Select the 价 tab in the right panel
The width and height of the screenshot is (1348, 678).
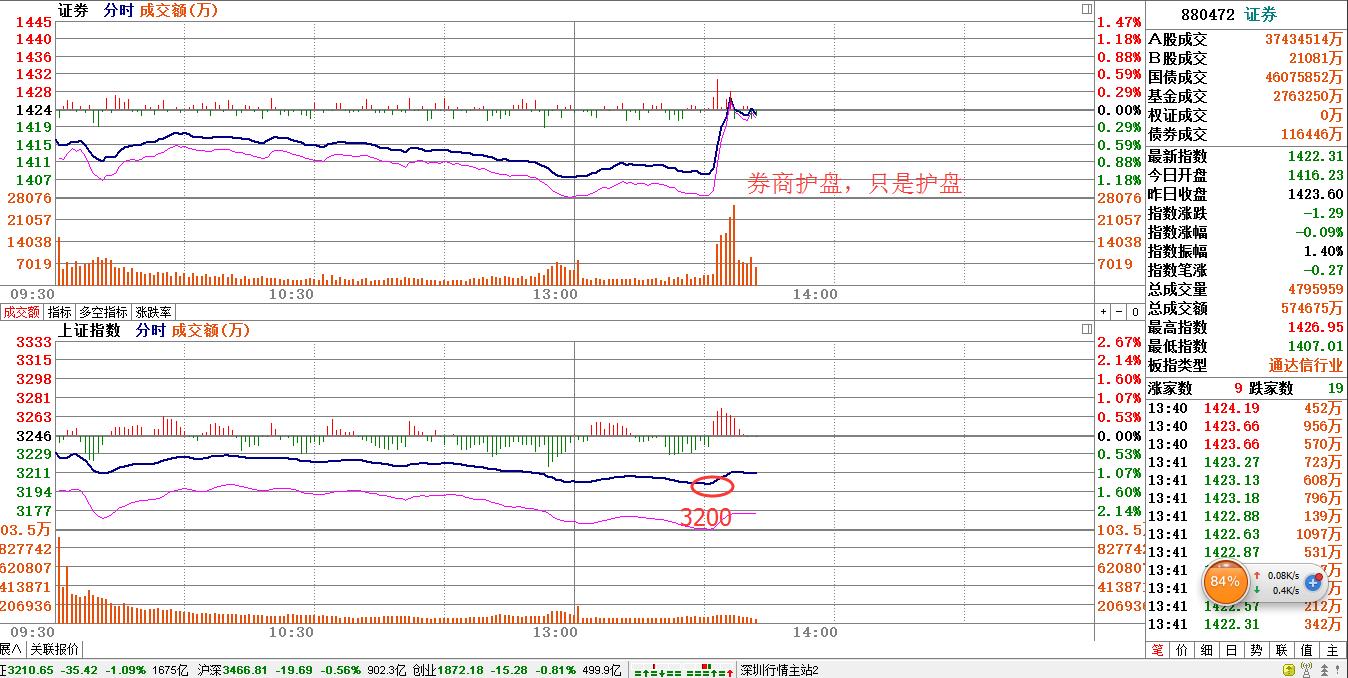(x=1182, y=650)
